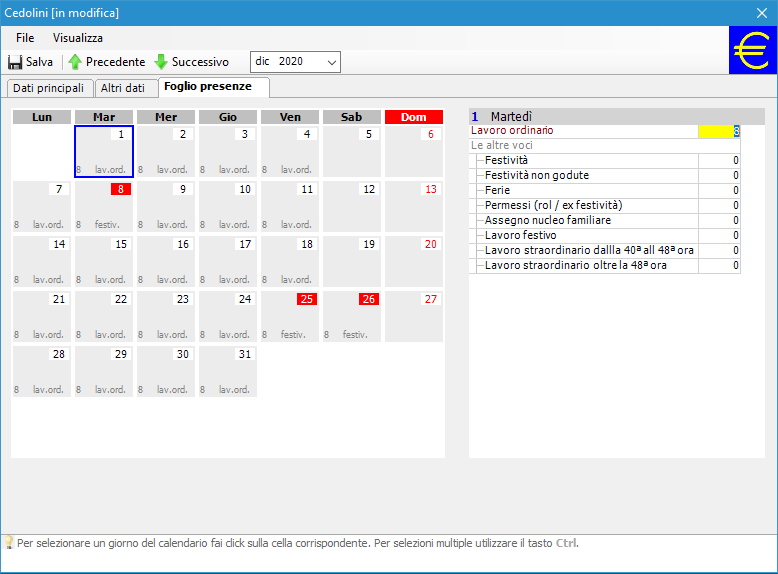Select December 25 festivity cell

(x=290, y=317)
